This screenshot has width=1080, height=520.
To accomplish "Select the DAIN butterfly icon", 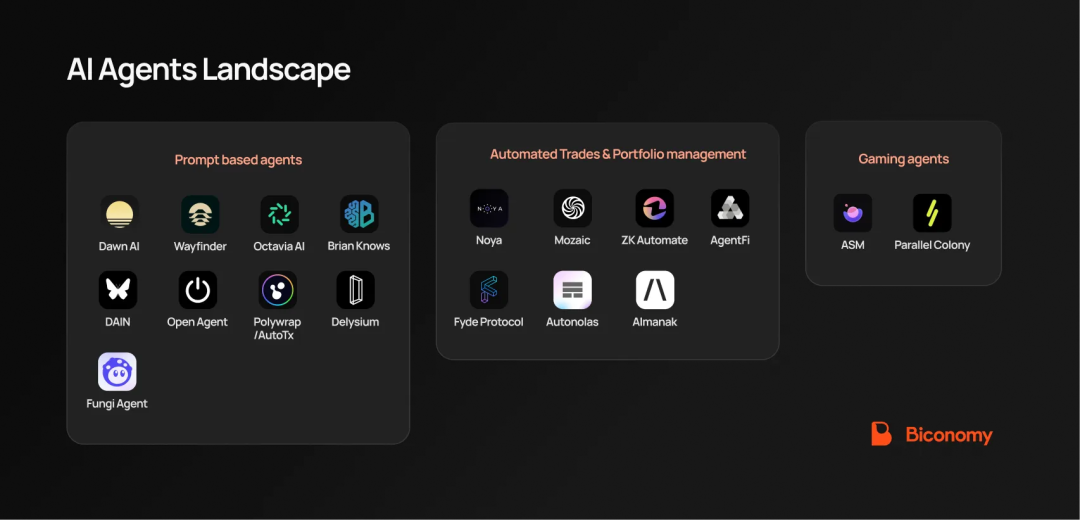I will [x=118, y=290].
